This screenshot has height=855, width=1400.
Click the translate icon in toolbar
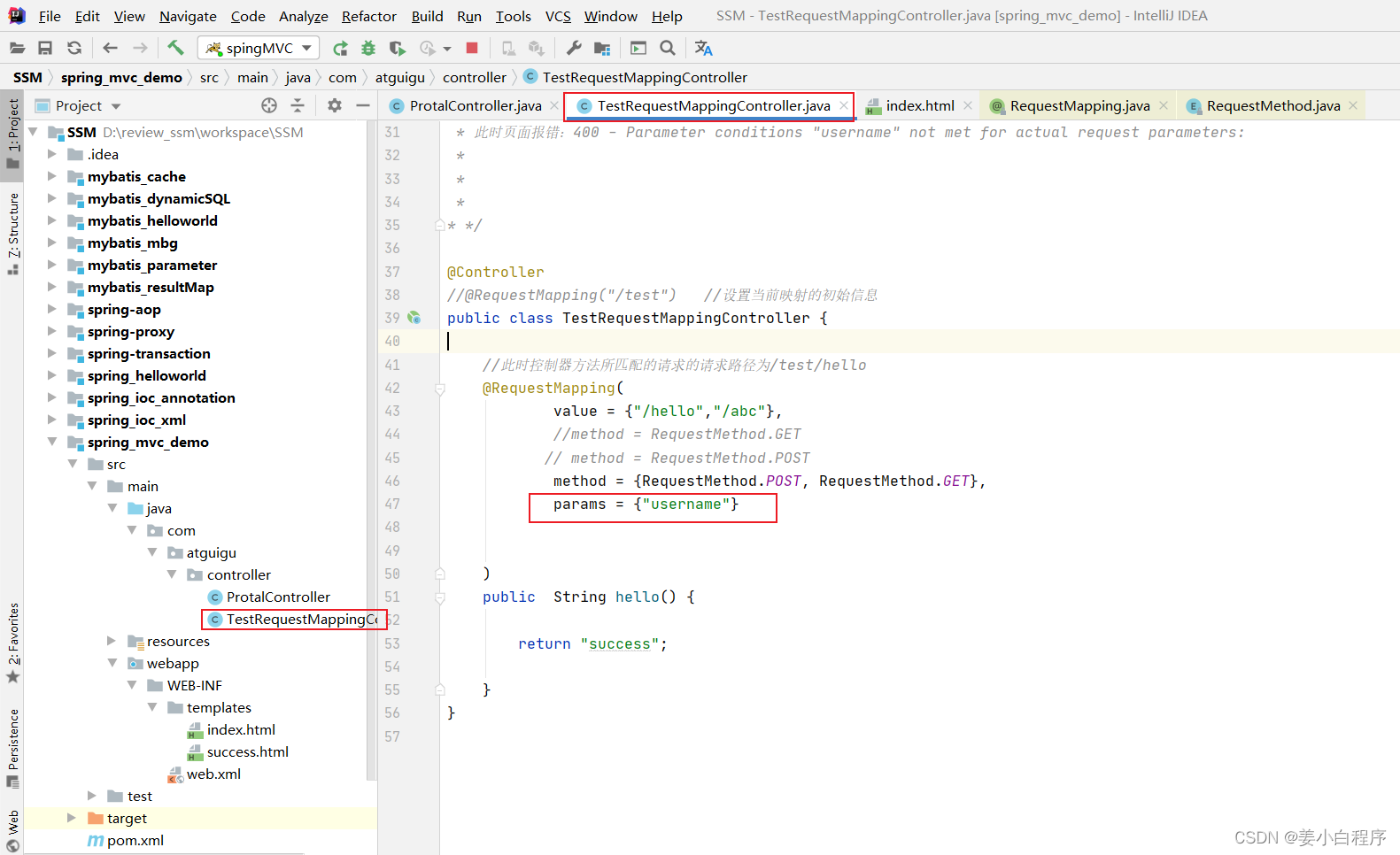(x=704, y=48)
